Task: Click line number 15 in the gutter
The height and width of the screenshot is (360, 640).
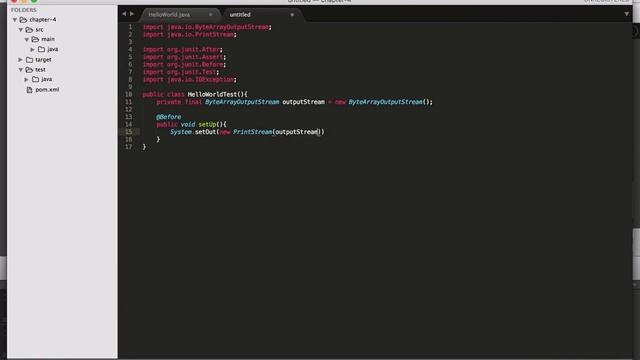Action: 129,132
